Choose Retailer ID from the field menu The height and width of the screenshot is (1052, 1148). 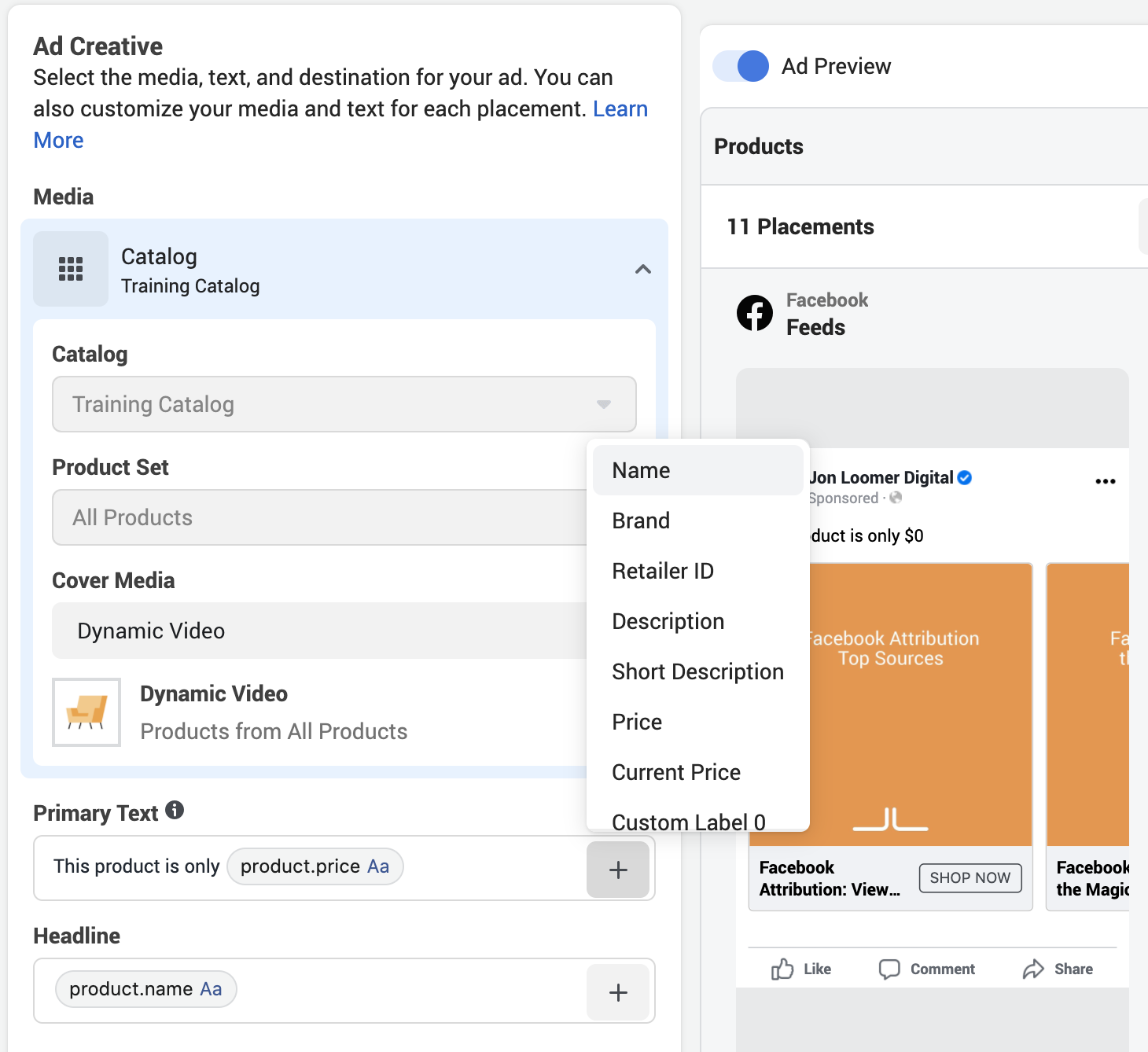pyautogui.click(x=698, y=571)
